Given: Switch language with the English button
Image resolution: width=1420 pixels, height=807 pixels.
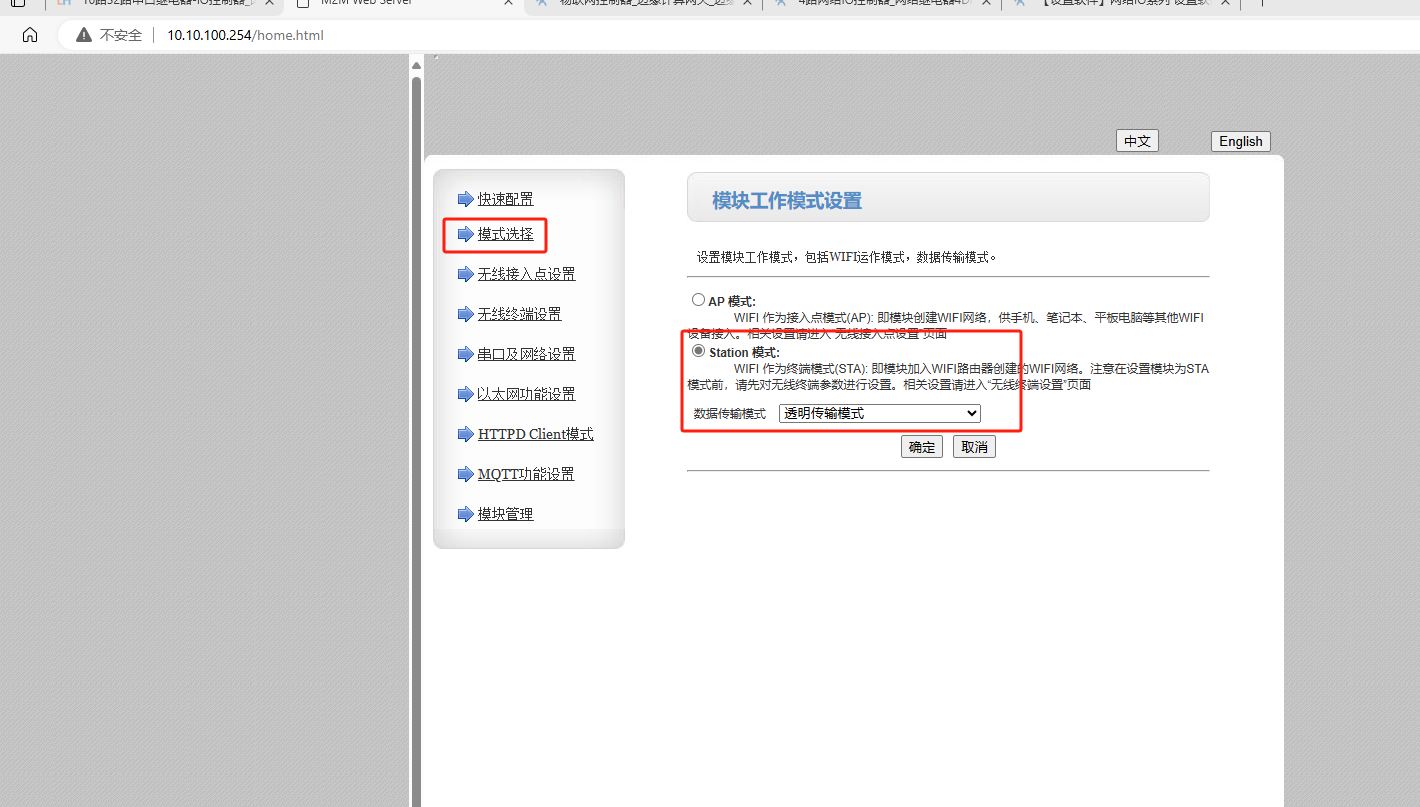Looking at the screenshot, I should [x=1240, y=141].
